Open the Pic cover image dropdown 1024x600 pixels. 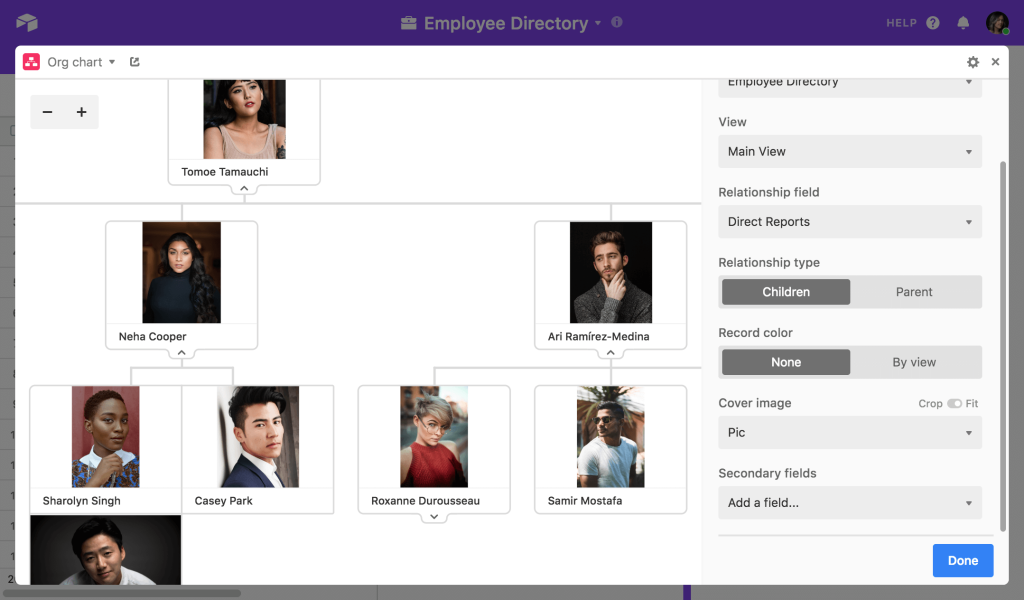click(850, 432)
